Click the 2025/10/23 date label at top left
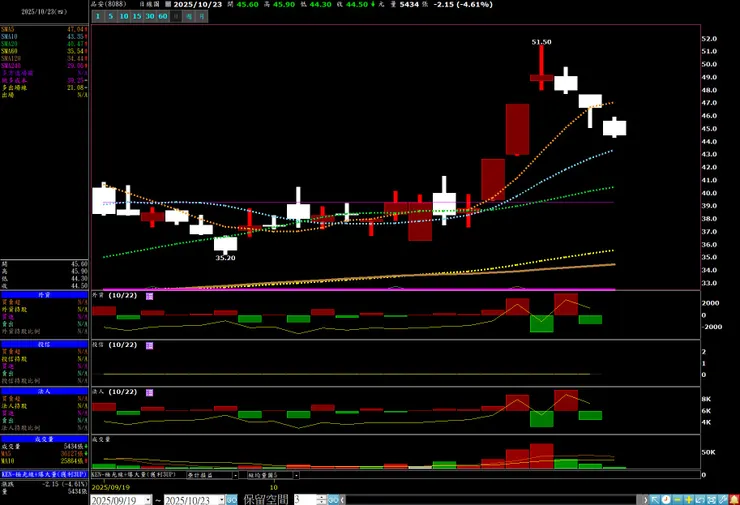The height and width of the screenshot is (505, 740). tap(44, 12)
